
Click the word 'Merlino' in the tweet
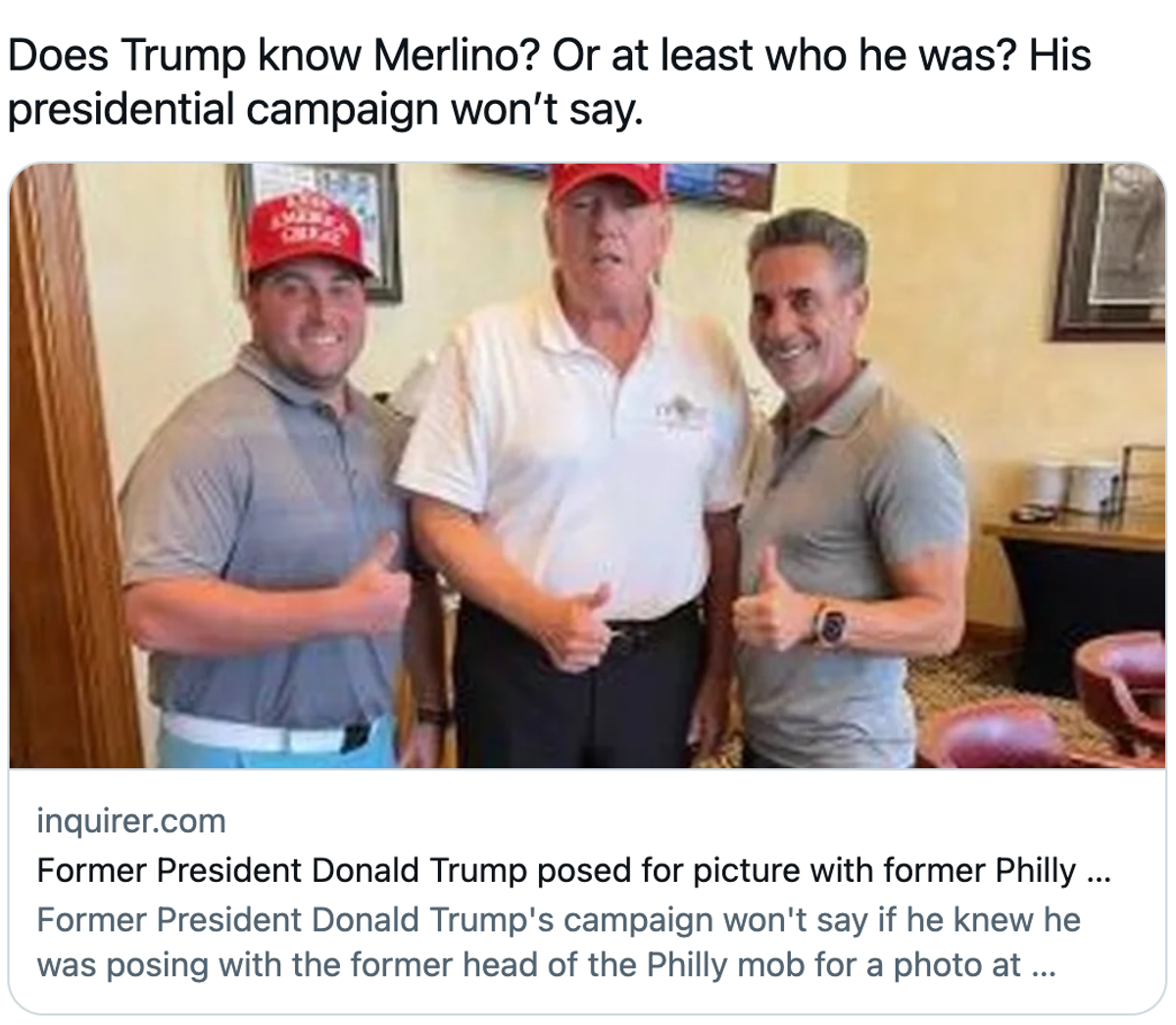coord(455,56)
